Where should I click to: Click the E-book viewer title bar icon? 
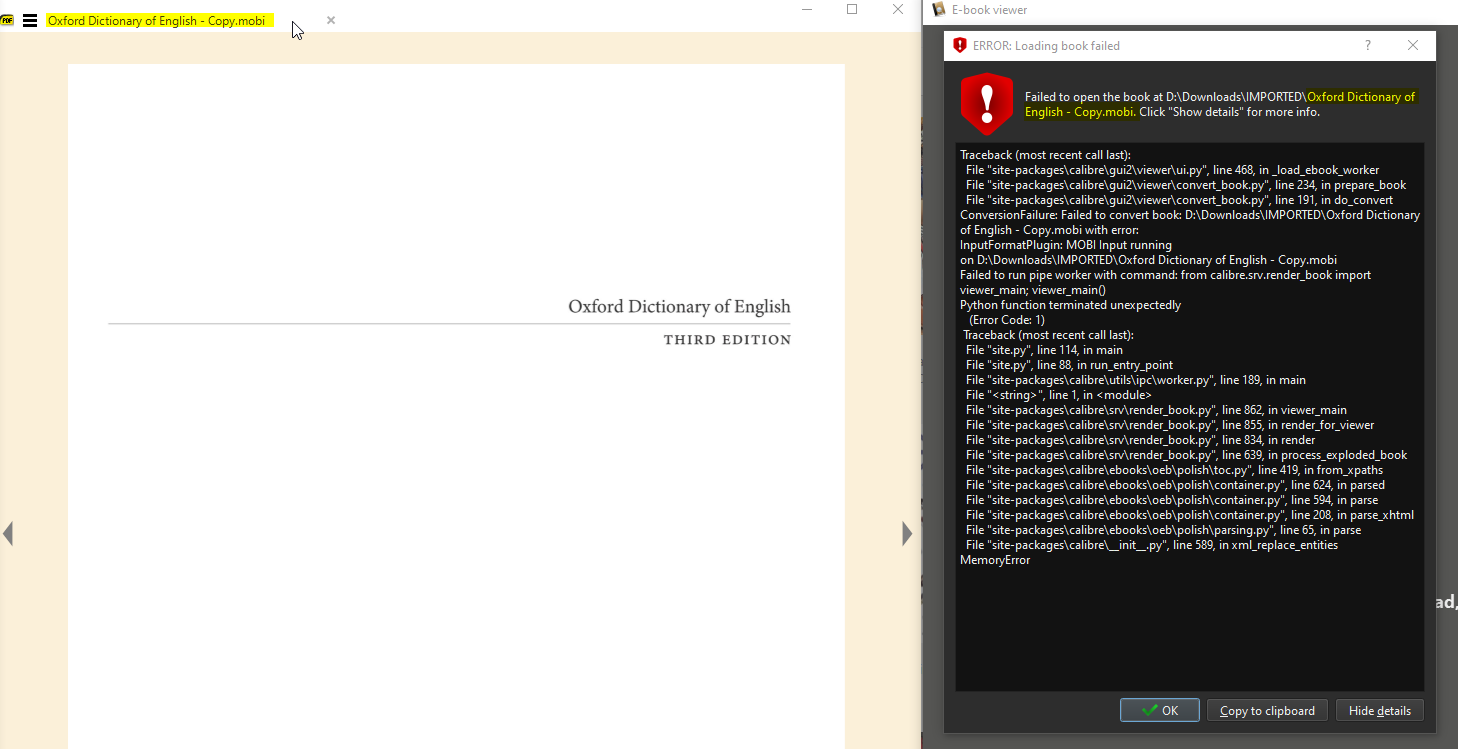[x=938, y=10]
